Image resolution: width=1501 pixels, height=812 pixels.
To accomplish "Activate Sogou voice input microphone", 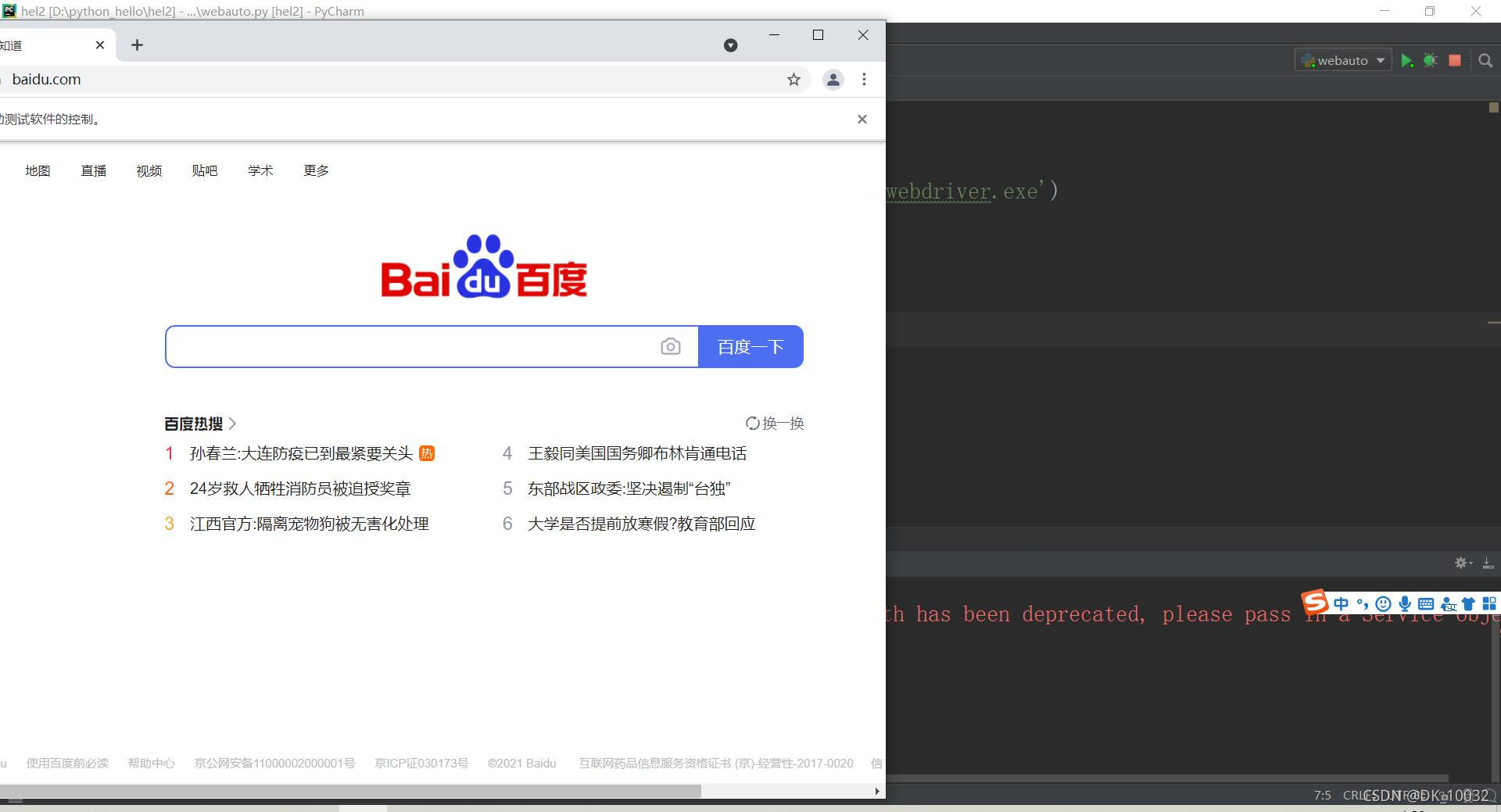I will coord(1405,603).
